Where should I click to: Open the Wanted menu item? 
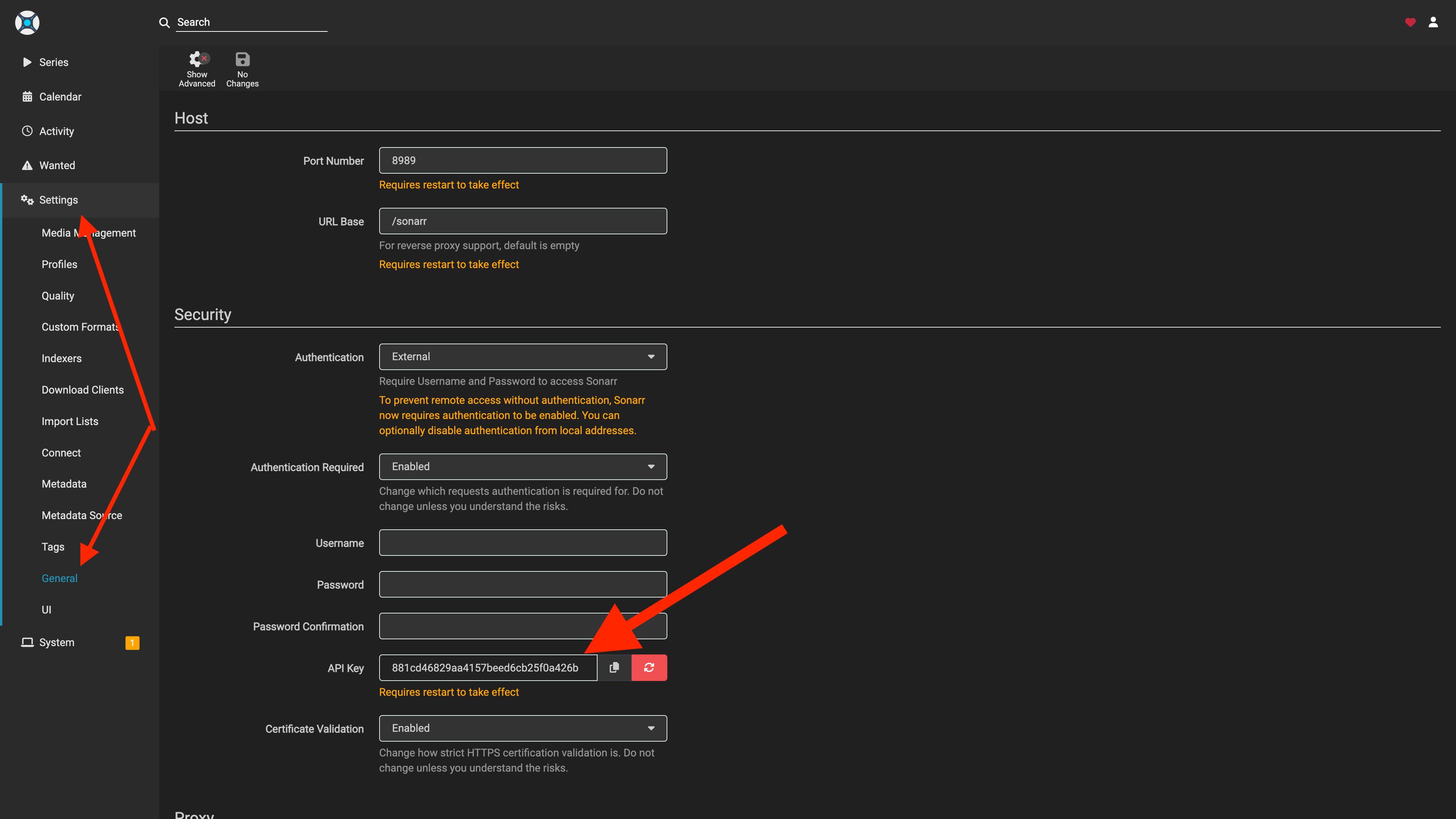(80, 166)
